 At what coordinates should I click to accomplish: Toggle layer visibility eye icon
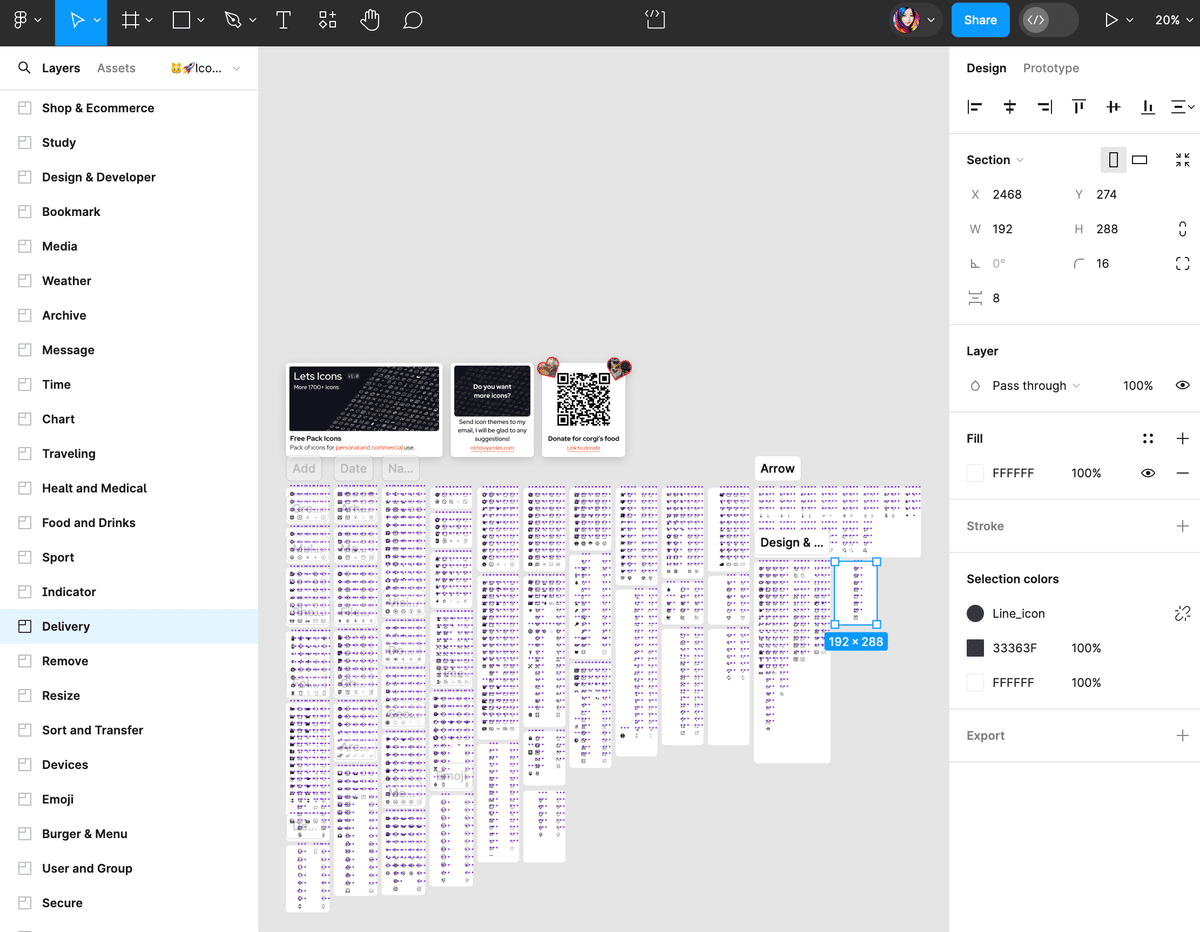[1183, 386]
